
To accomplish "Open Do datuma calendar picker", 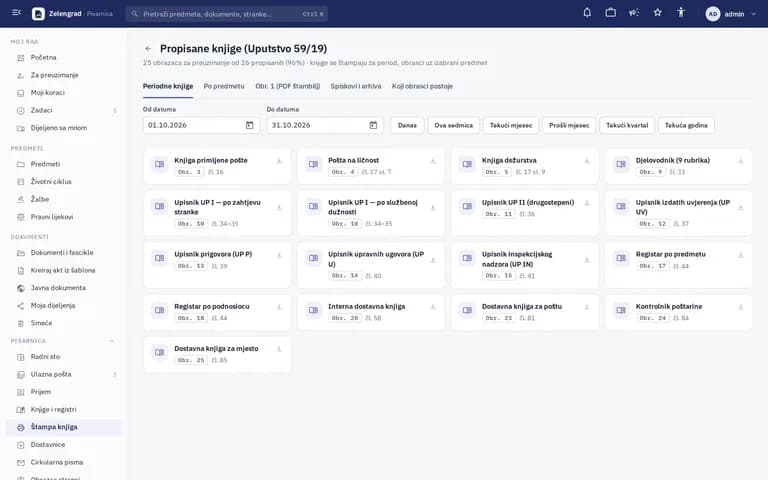I will pyautogui.click(x=373, y=125).
